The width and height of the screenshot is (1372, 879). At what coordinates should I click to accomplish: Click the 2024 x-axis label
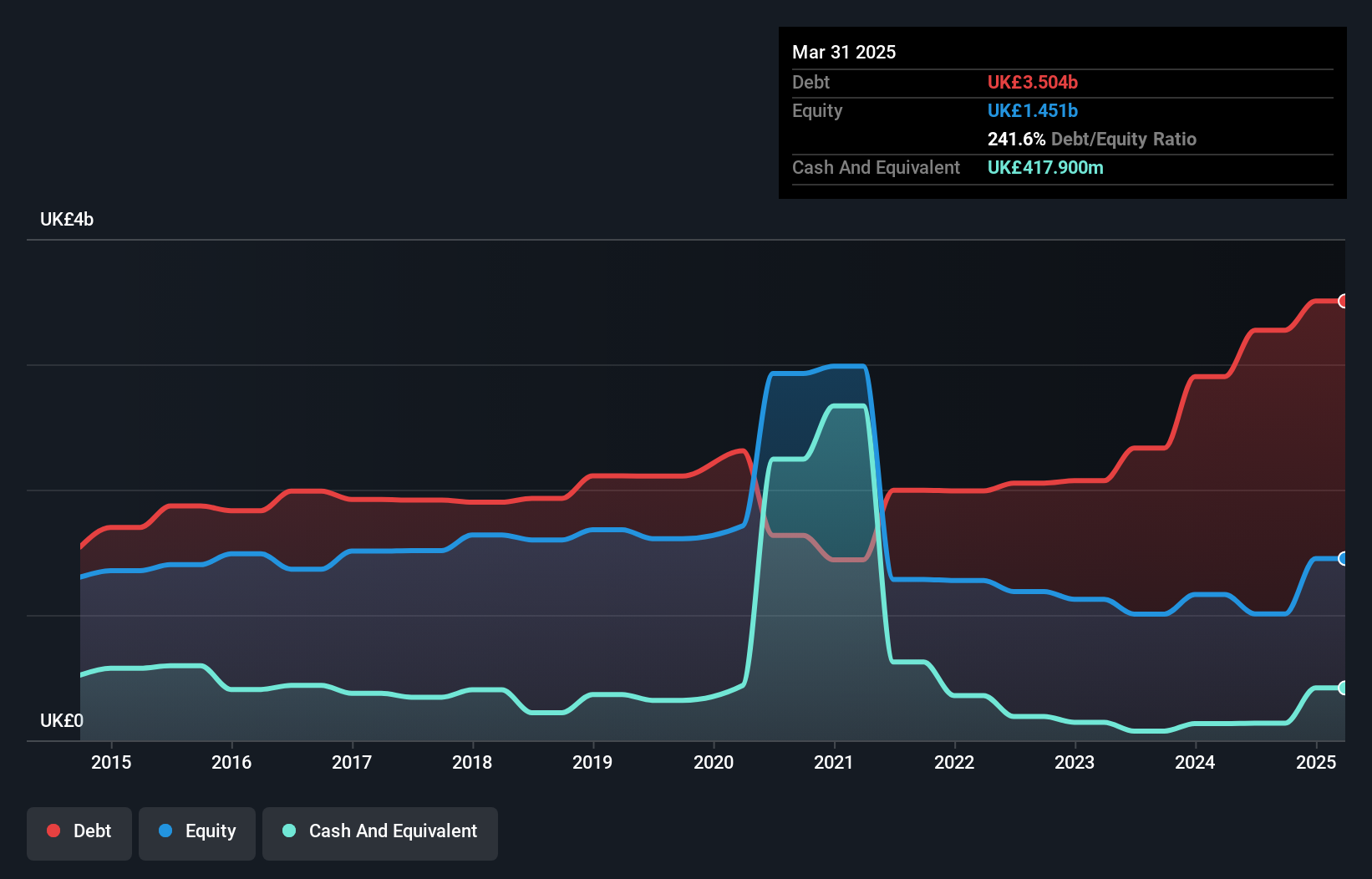point(1195,762)
